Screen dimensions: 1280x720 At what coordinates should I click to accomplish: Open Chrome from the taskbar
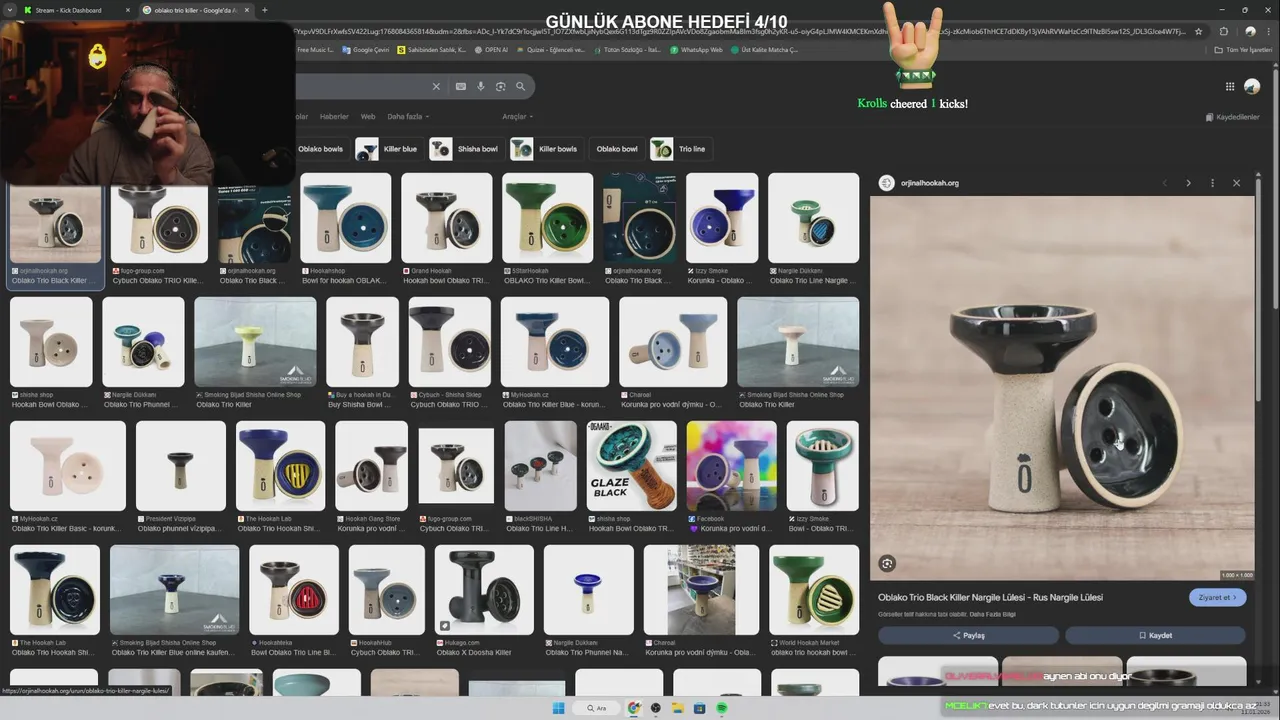tap(634, 708)
